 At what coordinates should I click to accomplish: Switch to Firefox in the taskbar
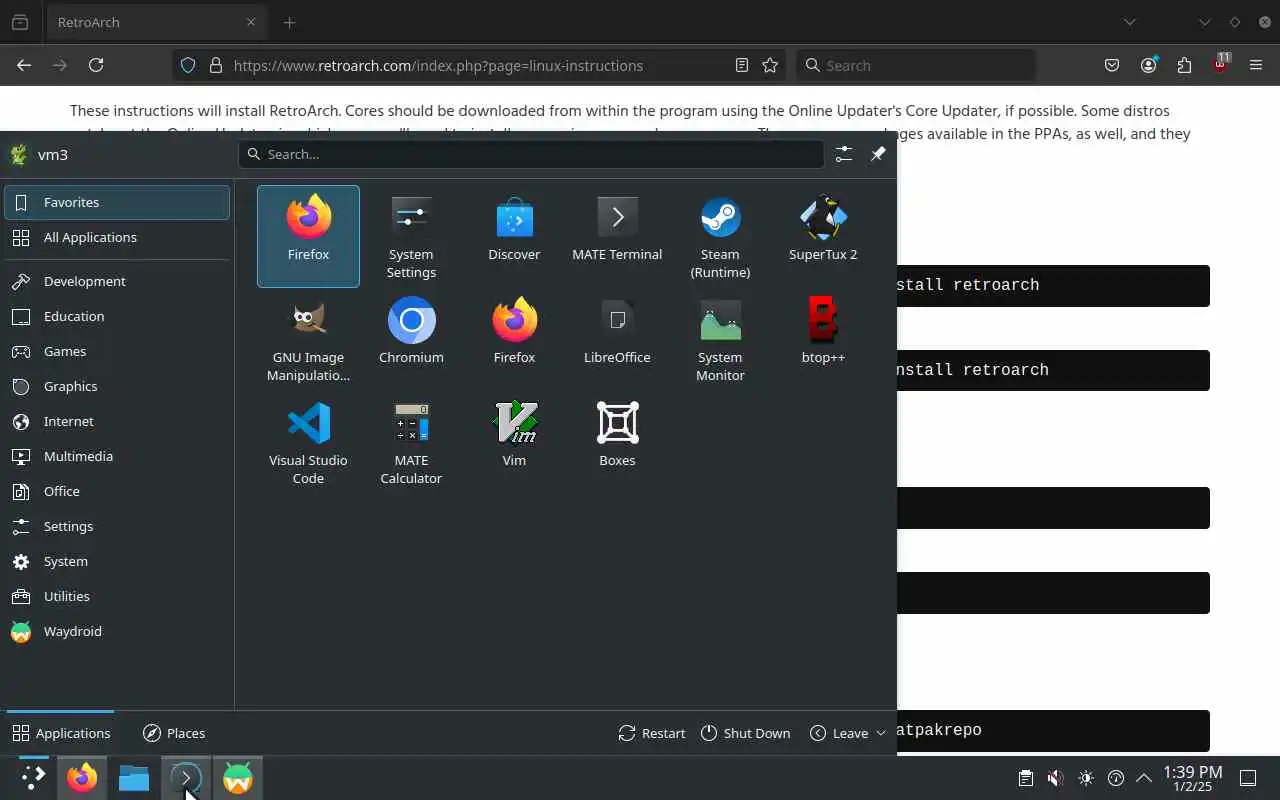[x=82, y=778]
